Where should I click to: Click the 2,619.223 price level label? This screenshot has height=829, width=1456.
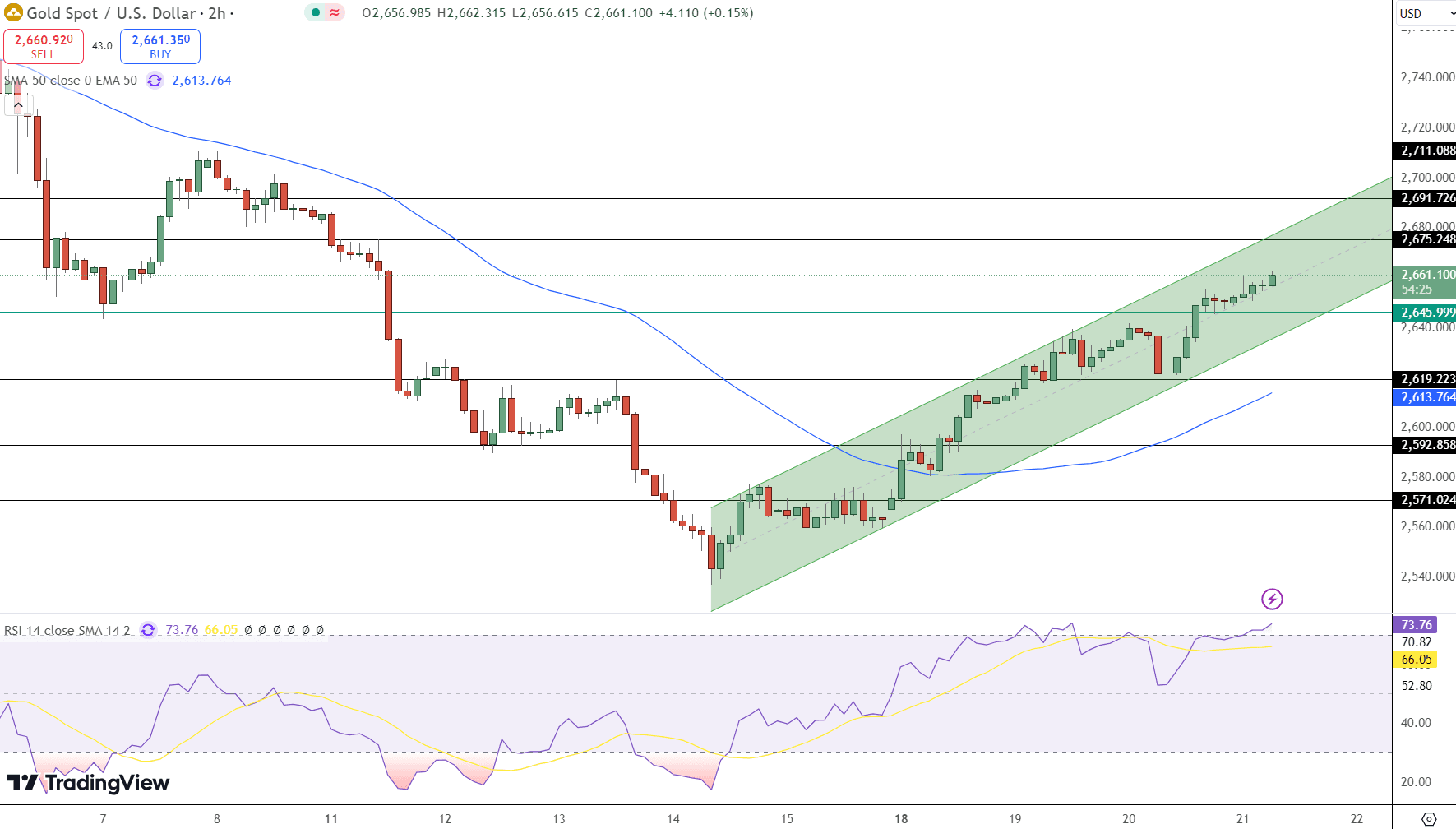pyautogui.click(x=1425, y=379)
